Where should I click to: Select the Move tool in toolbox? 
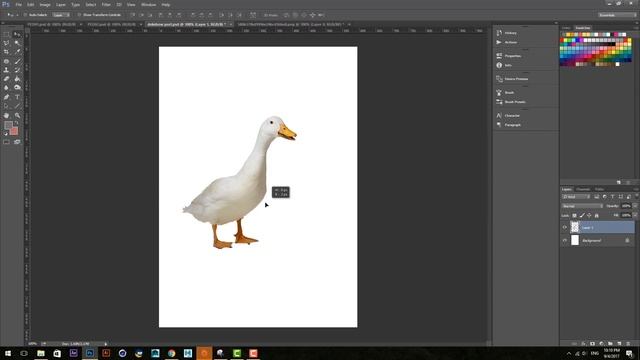click(17, 35)
